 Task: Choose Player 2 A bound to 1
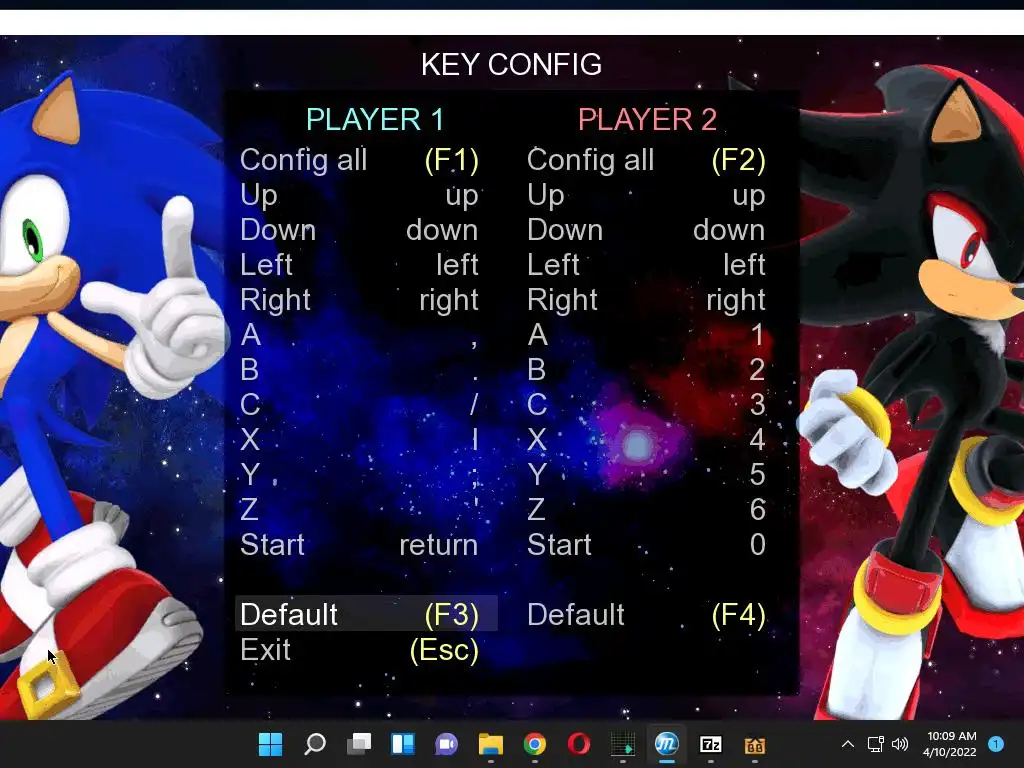(x=646, y=335)
